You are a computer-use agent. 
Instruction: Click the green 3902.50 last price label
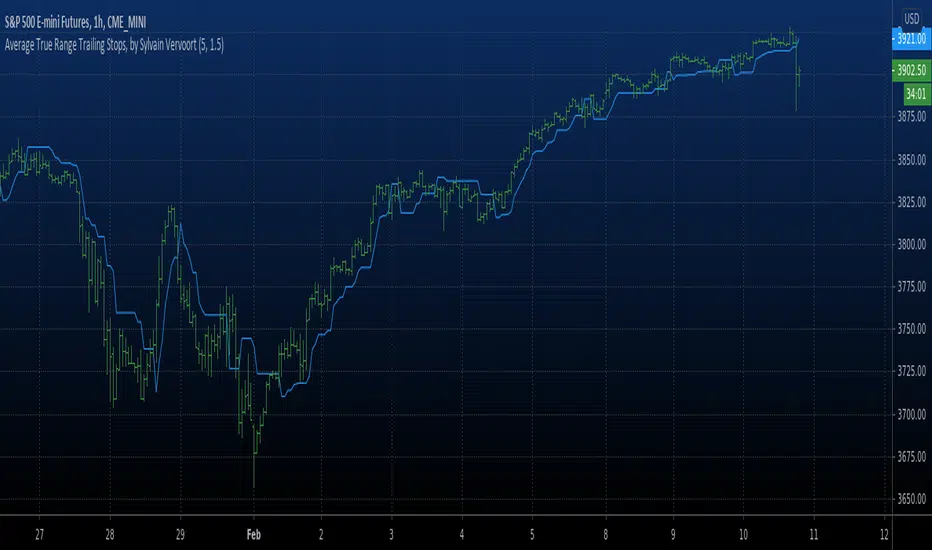coord(911,70)
